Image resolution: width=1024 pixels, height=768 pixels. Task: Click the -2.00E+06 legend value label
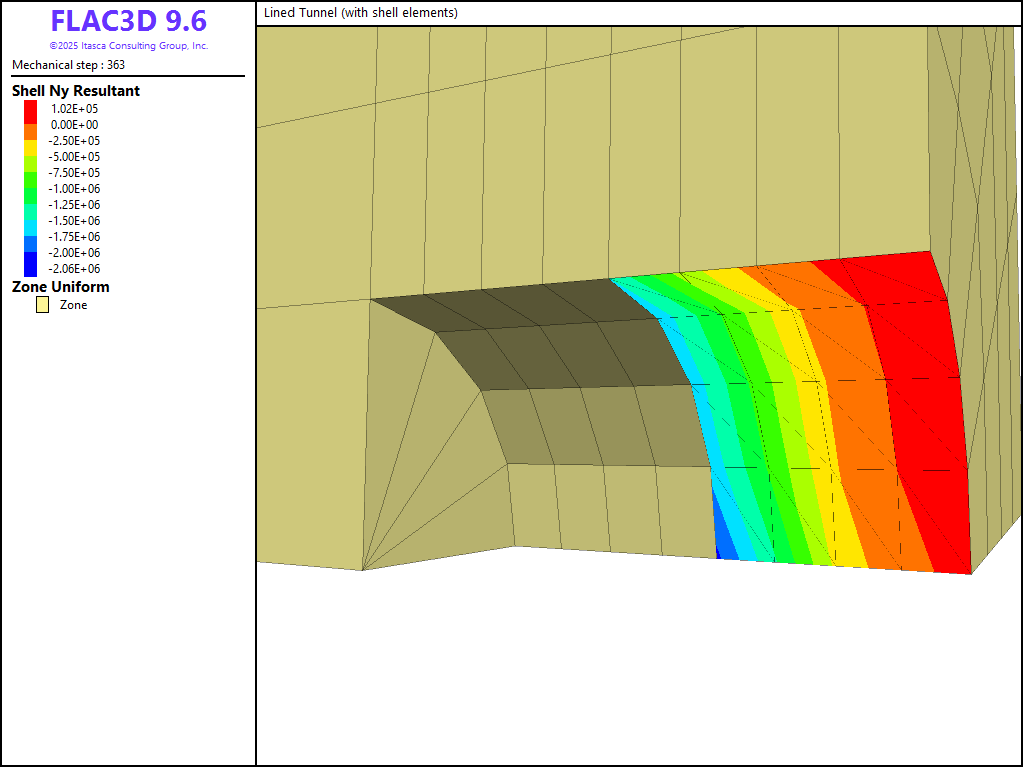click(75, 253)
